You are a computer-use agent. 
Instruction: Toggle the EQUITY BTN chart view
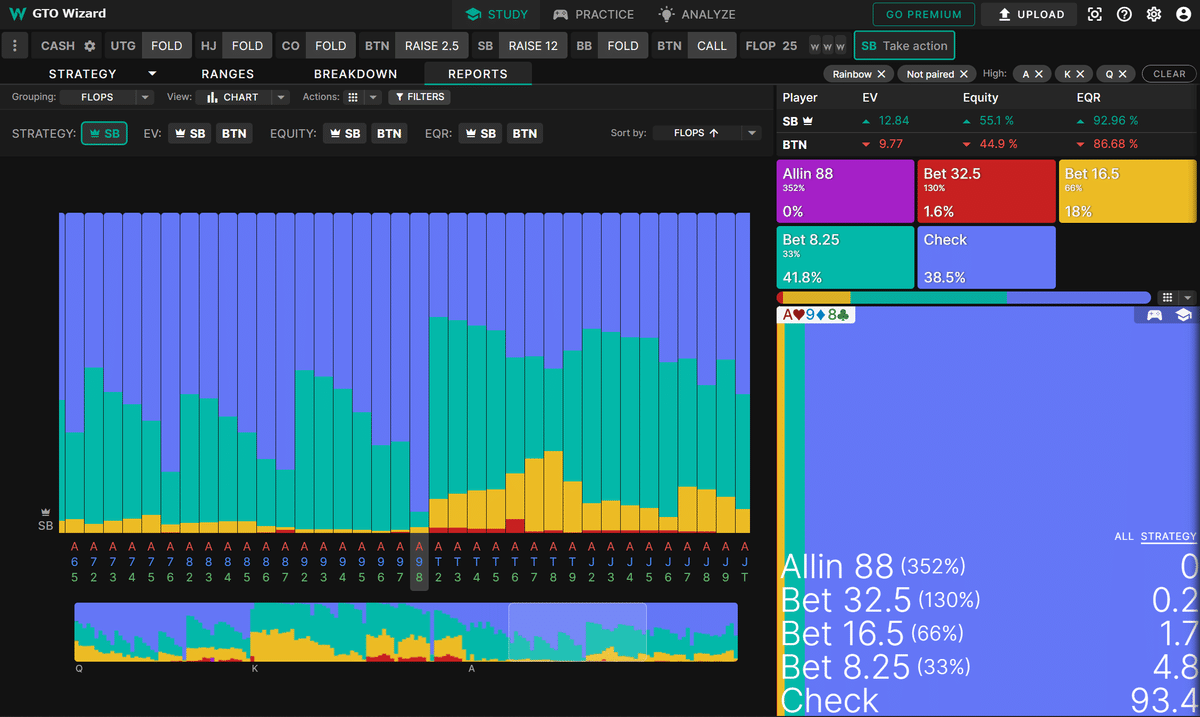coord(390,133)
